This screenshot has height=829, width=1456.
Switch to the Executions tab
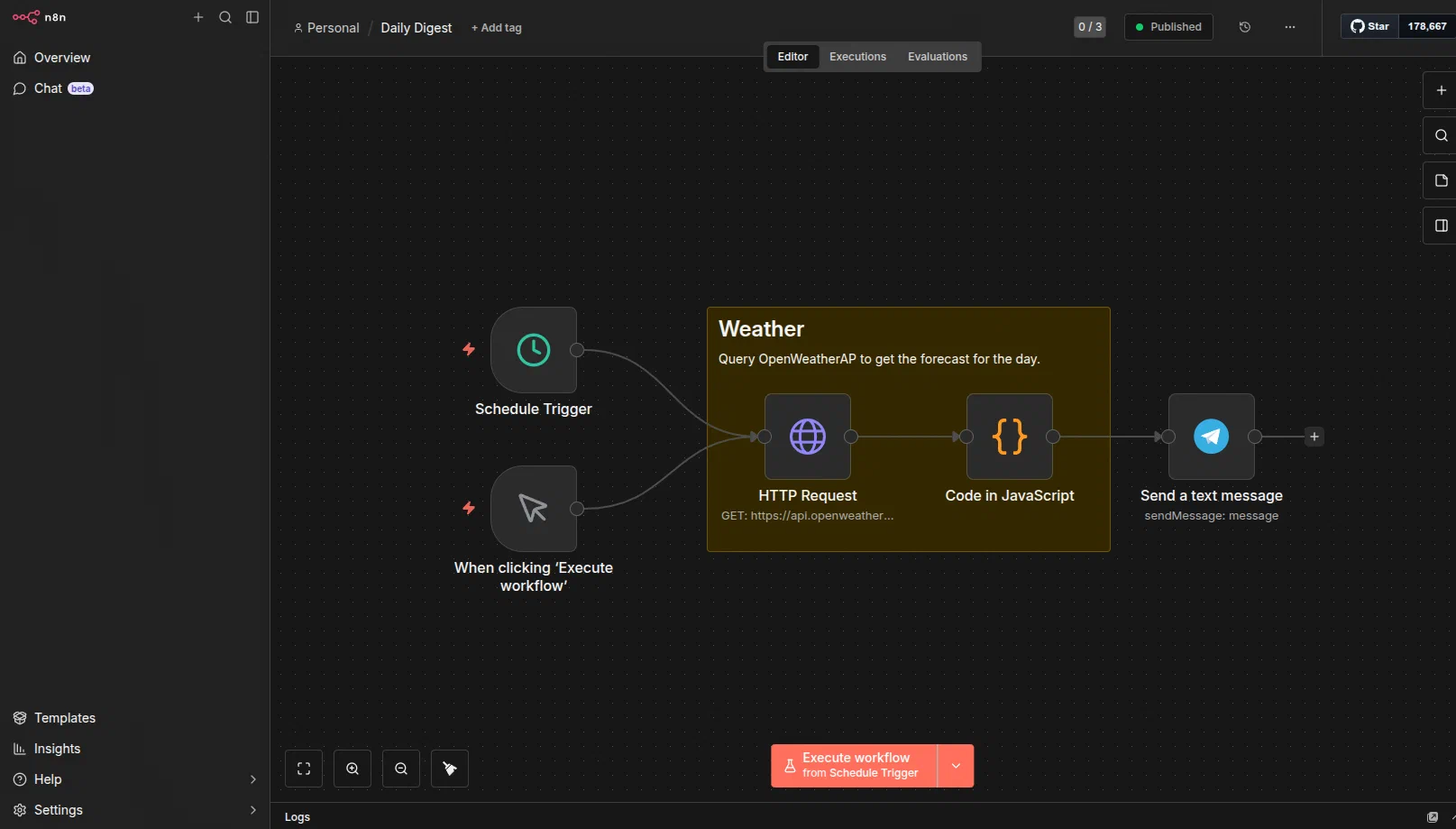(x=857, y=57)
